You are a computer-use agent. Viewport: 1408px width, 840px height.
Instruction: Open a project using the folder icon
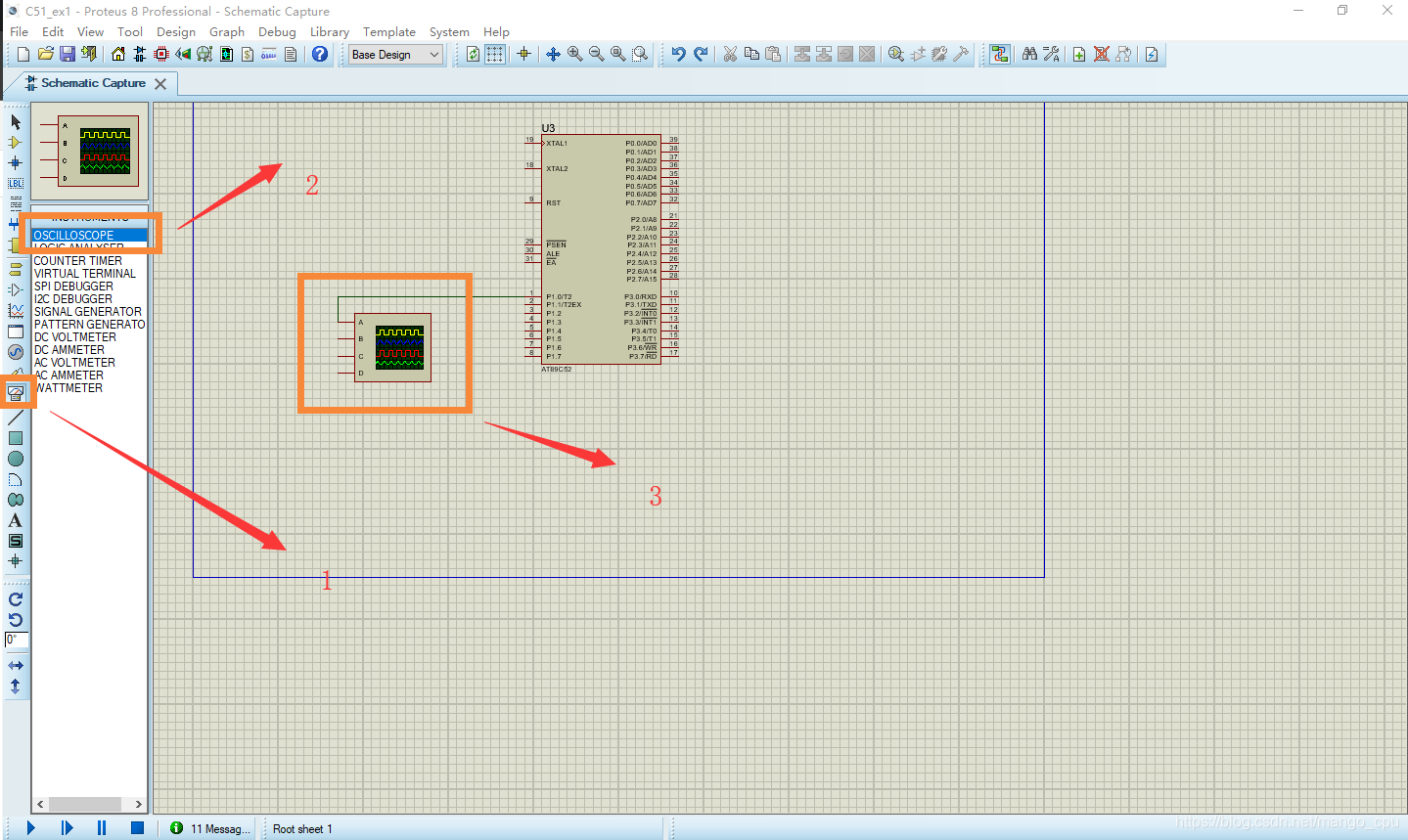pyautogui.click(x=45, y=54)
